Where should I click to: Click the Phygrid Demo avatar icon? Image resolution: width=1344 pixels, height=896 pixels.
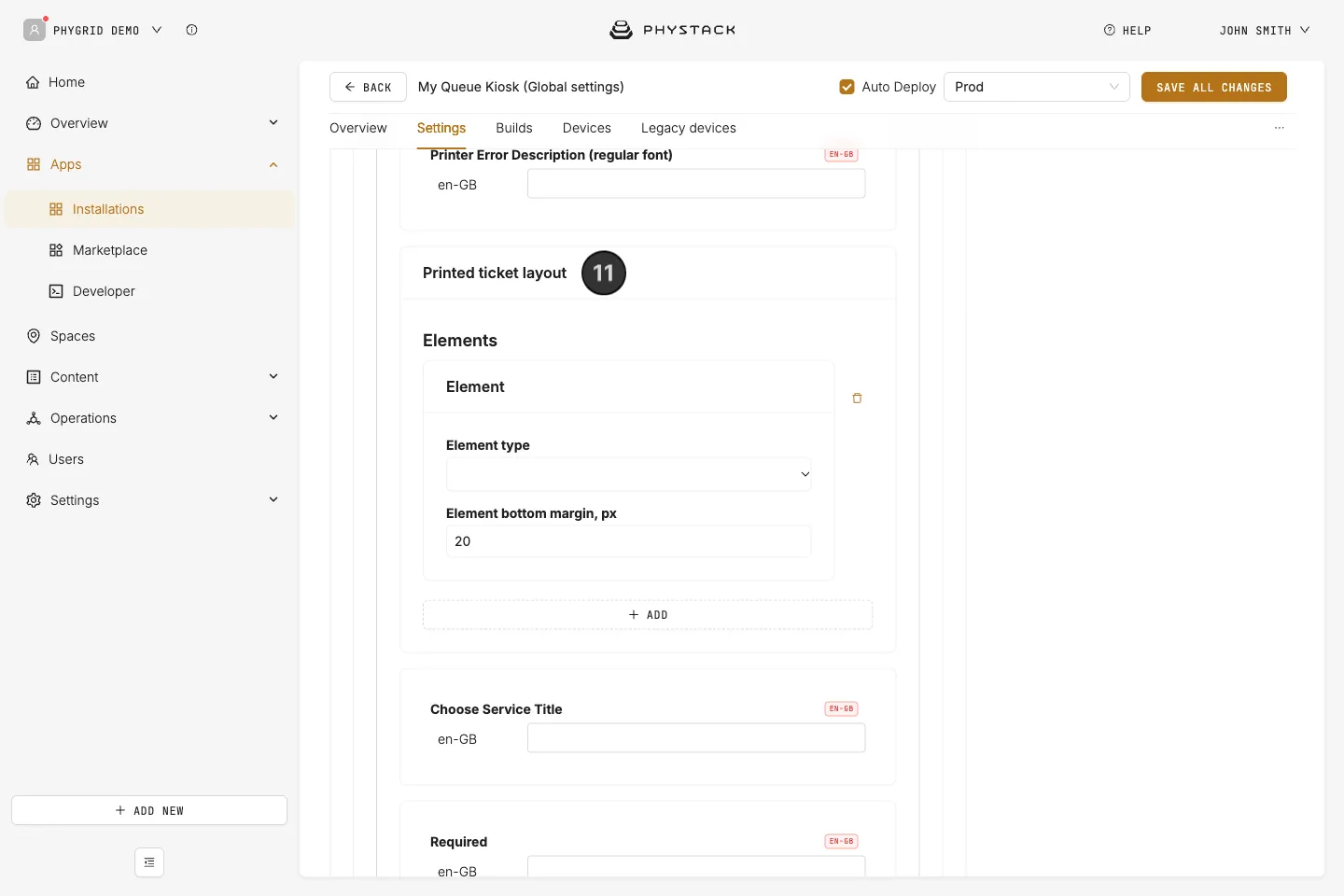pyautogui.click(x=35, y=30)
